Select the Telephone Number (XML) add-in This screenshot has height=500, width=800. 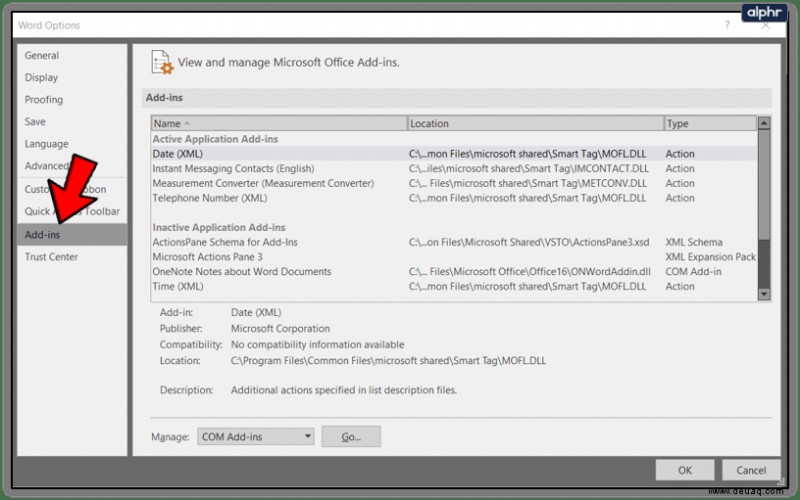454,198
